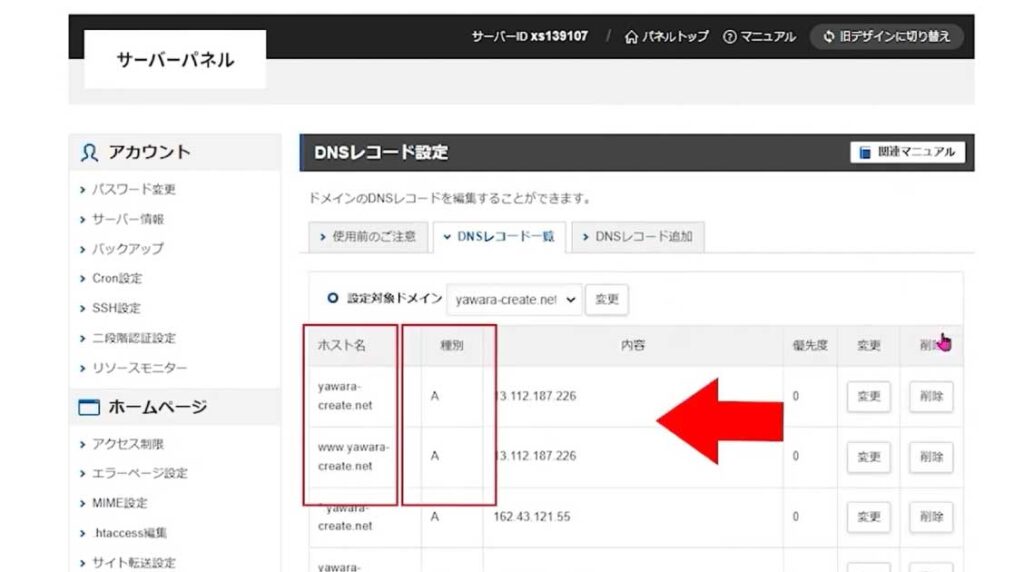Click 削除 for the www.yawara-create.net row
This screenshot has height=572, width=1024.
pyautogui.click(x=931, y=456)
